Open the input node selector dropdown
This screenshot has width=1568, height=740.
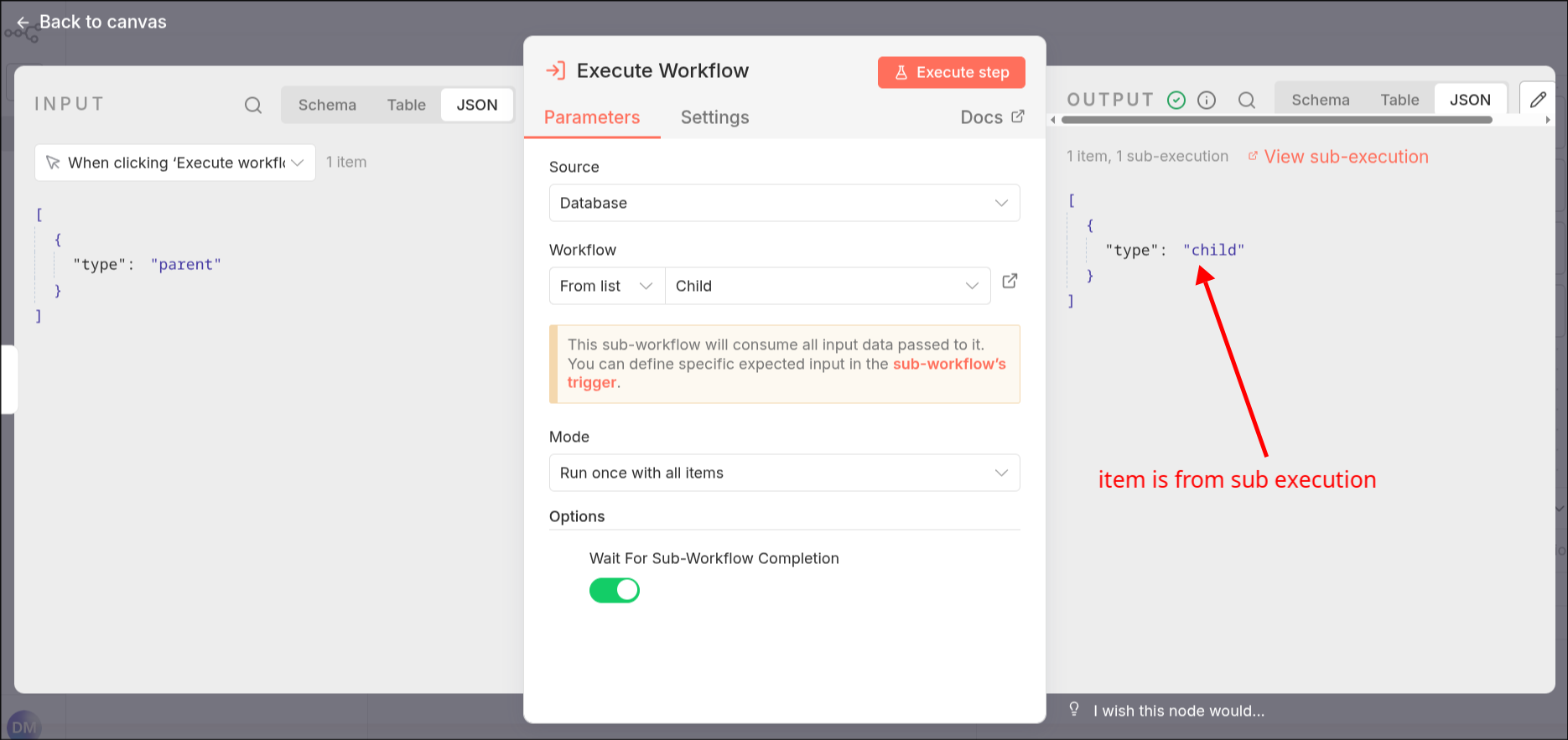175,163
